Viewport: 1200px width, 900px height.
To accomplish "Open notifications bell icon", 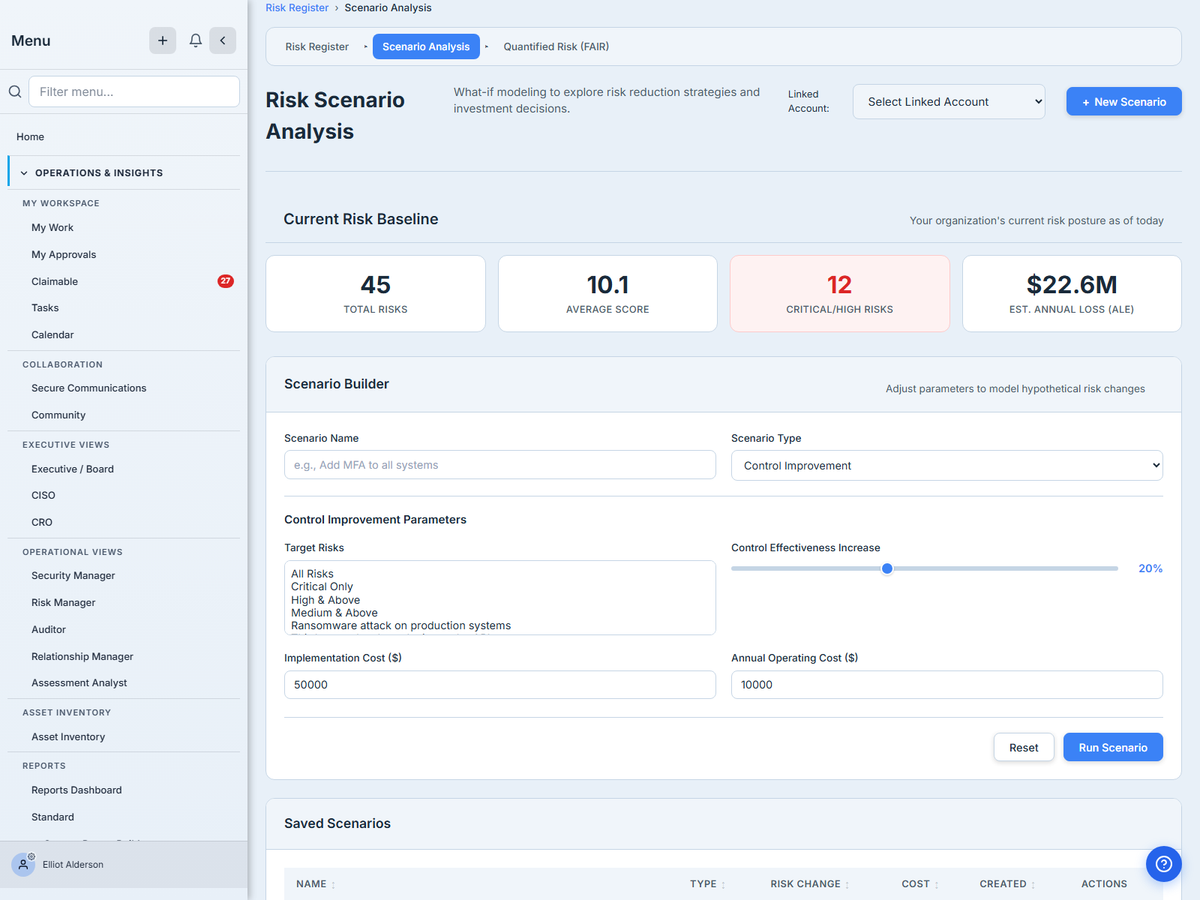I will pos(196,41).
